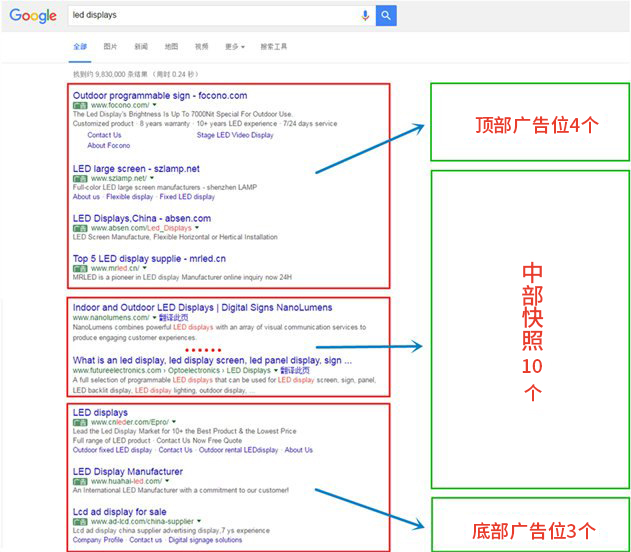
Task: Expand the 更多 (More) dropdown
Action: [x=233, y=47]
